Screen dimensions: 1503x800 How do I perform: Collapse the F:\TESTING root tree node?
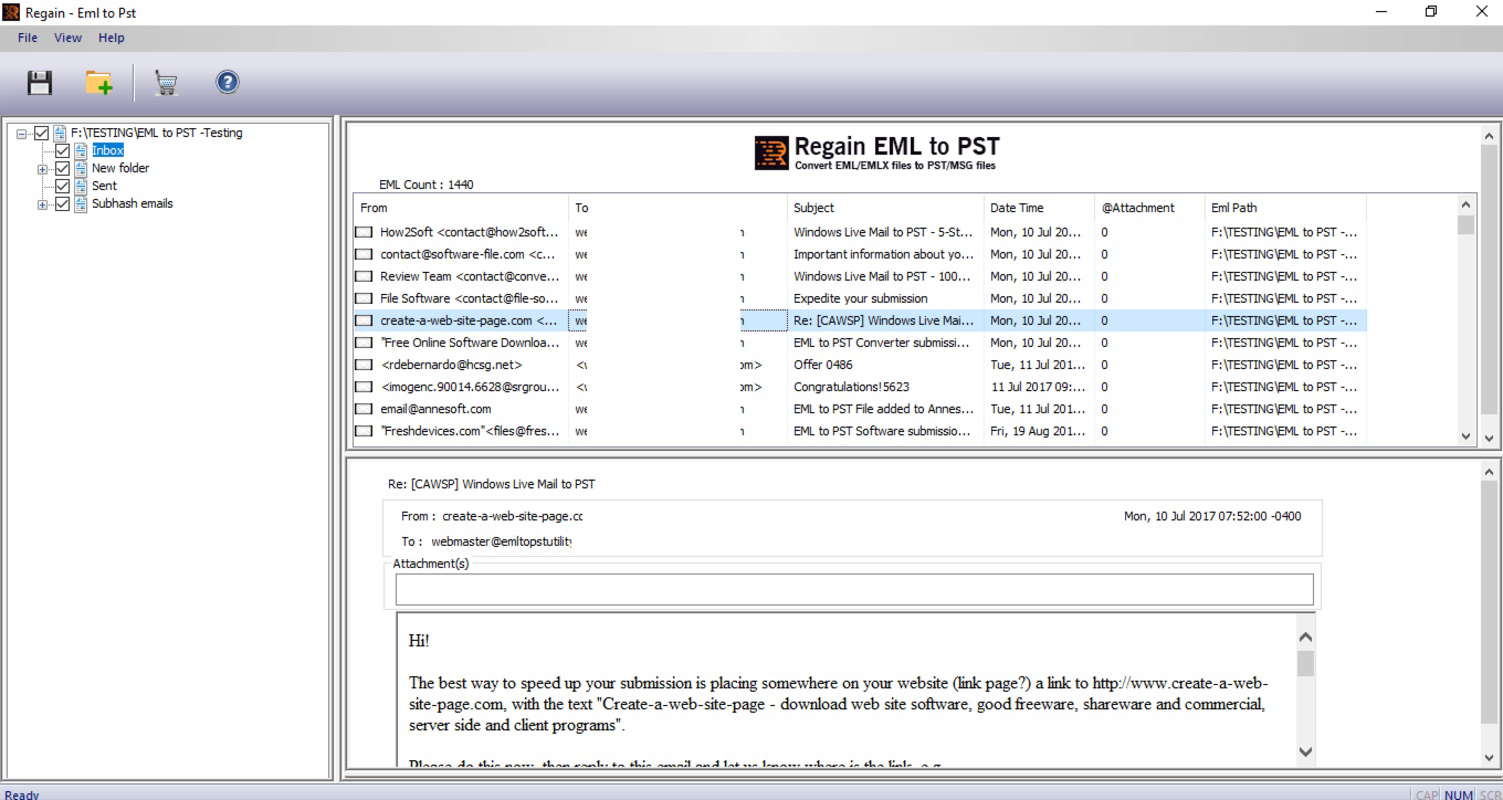click(22, 133)
